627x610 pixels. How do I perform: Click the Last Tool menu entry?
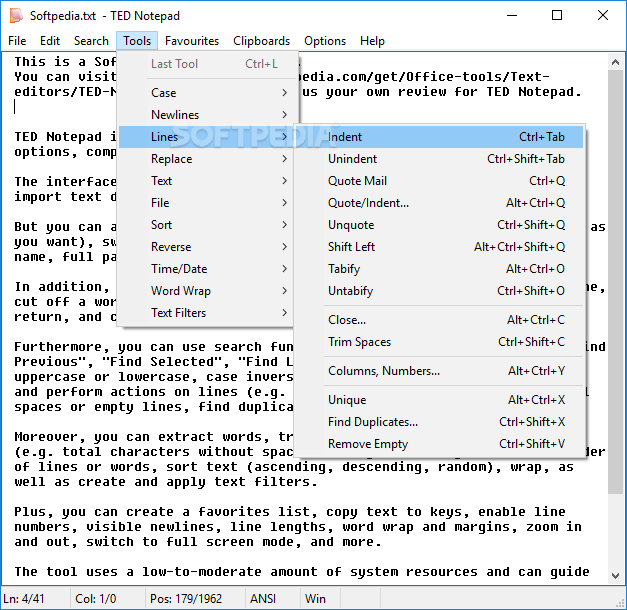[208, 64]
